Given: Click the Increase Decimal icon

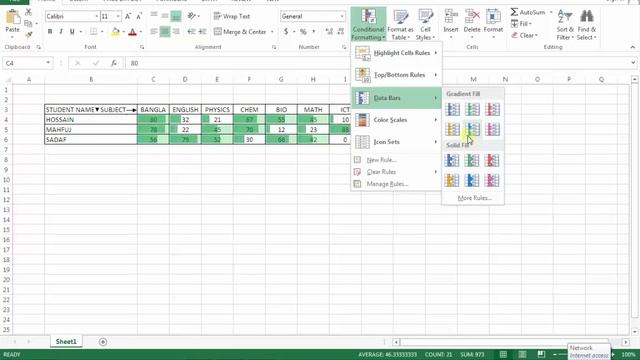Looking at the screenshot, I should [x=329, y=31].
